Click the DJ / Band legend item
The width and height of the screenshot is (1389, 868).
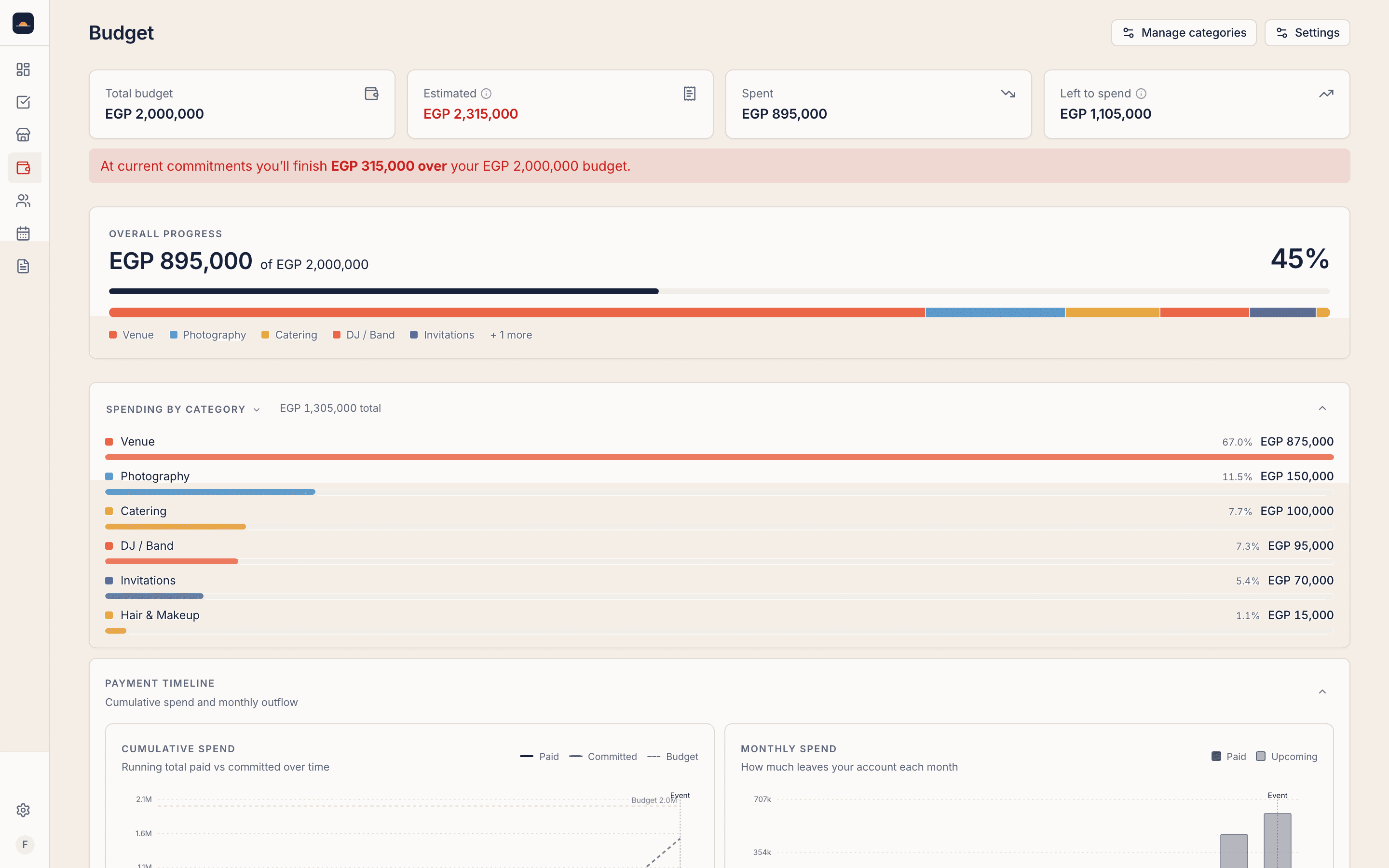(364, 335)
